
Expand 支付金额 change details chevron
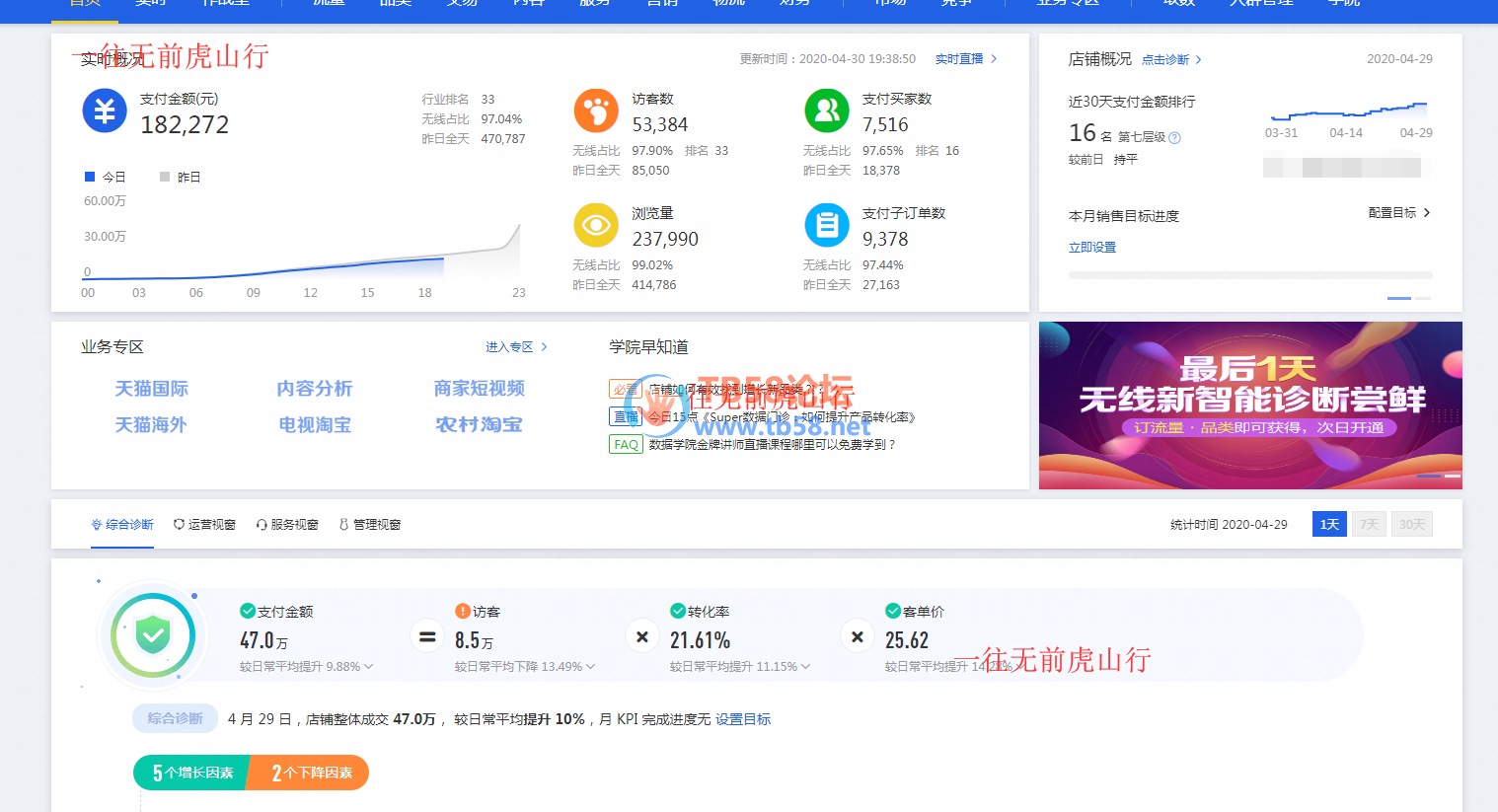[368, 667]
